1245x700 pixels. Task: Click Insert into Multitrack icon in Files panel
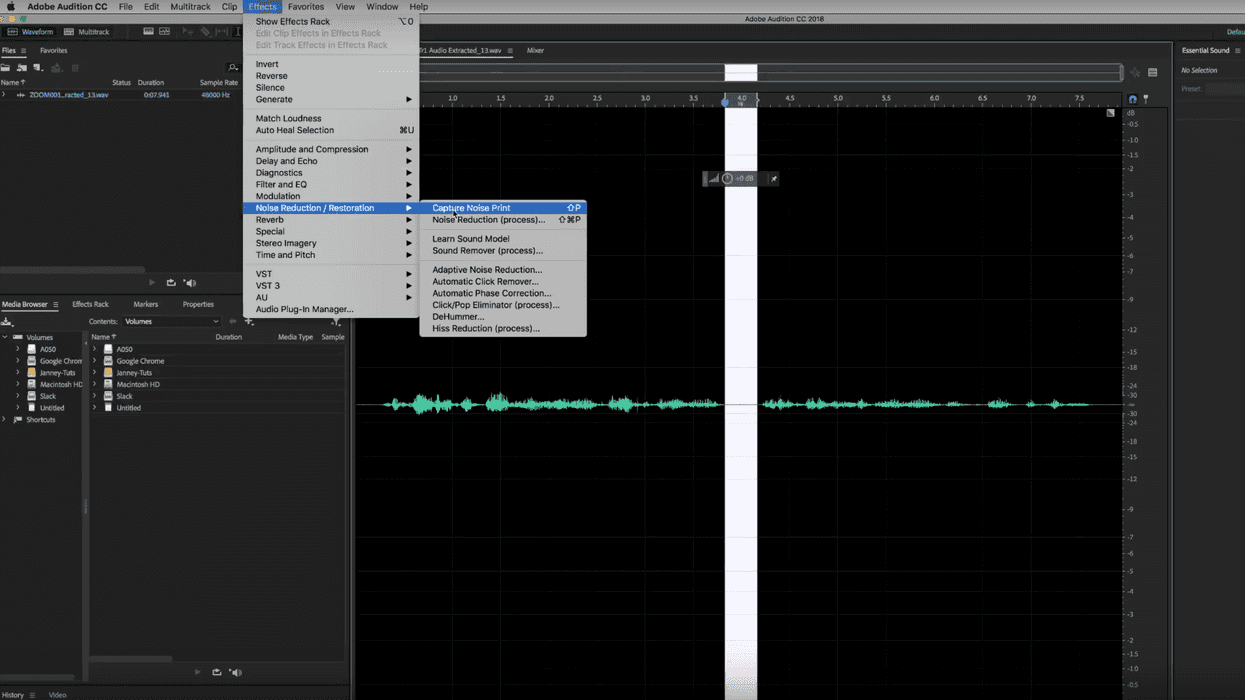click(x=57, y=68)
